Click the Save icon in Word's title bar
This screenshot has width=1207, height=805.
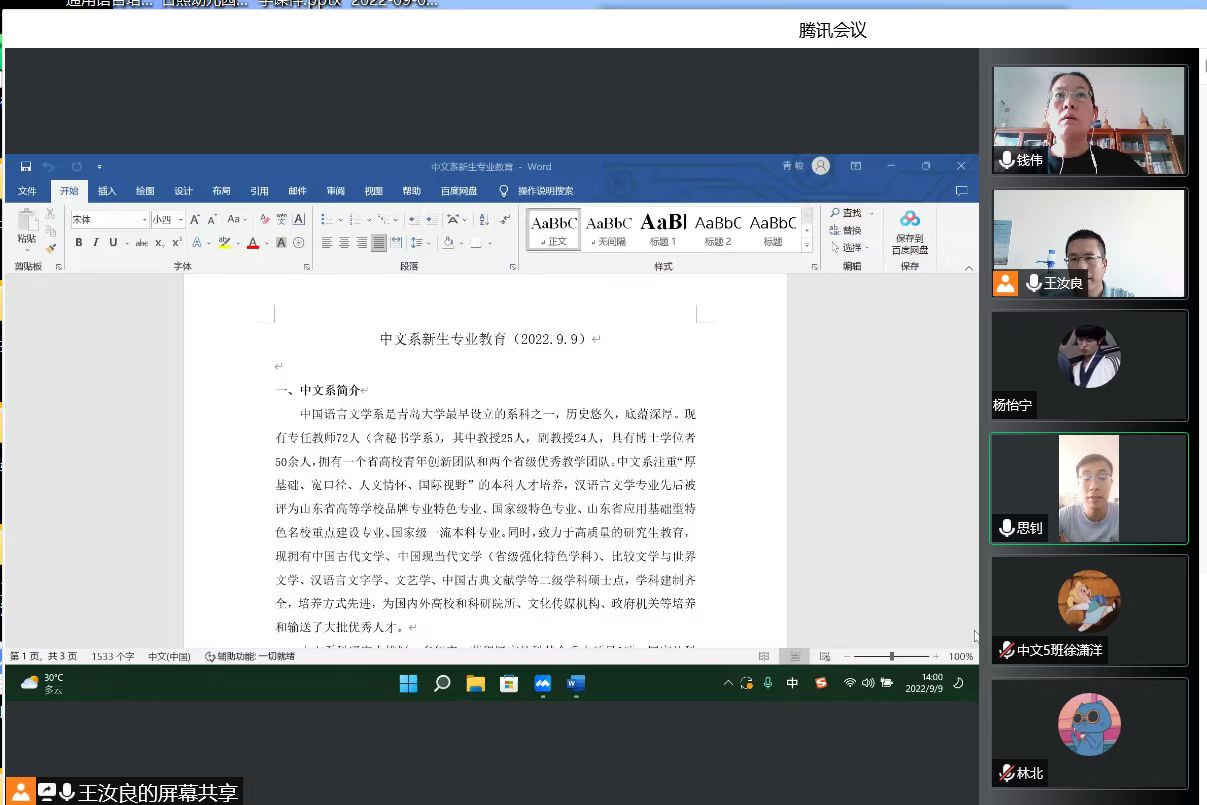pos(26,166)
